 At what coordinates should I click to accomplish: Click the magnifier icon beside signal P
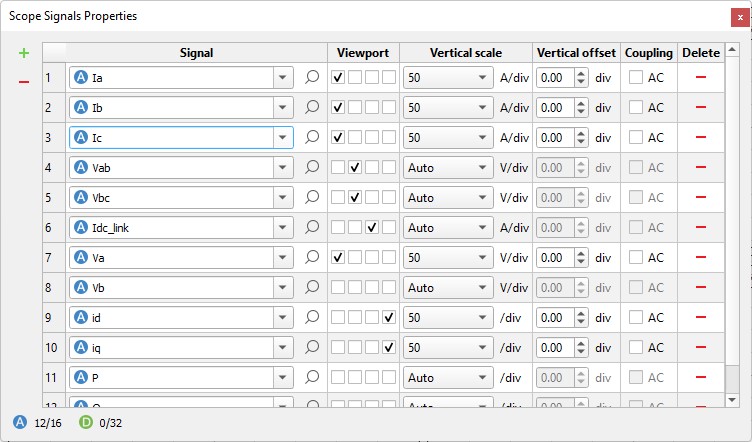click(x=312, y=377)
